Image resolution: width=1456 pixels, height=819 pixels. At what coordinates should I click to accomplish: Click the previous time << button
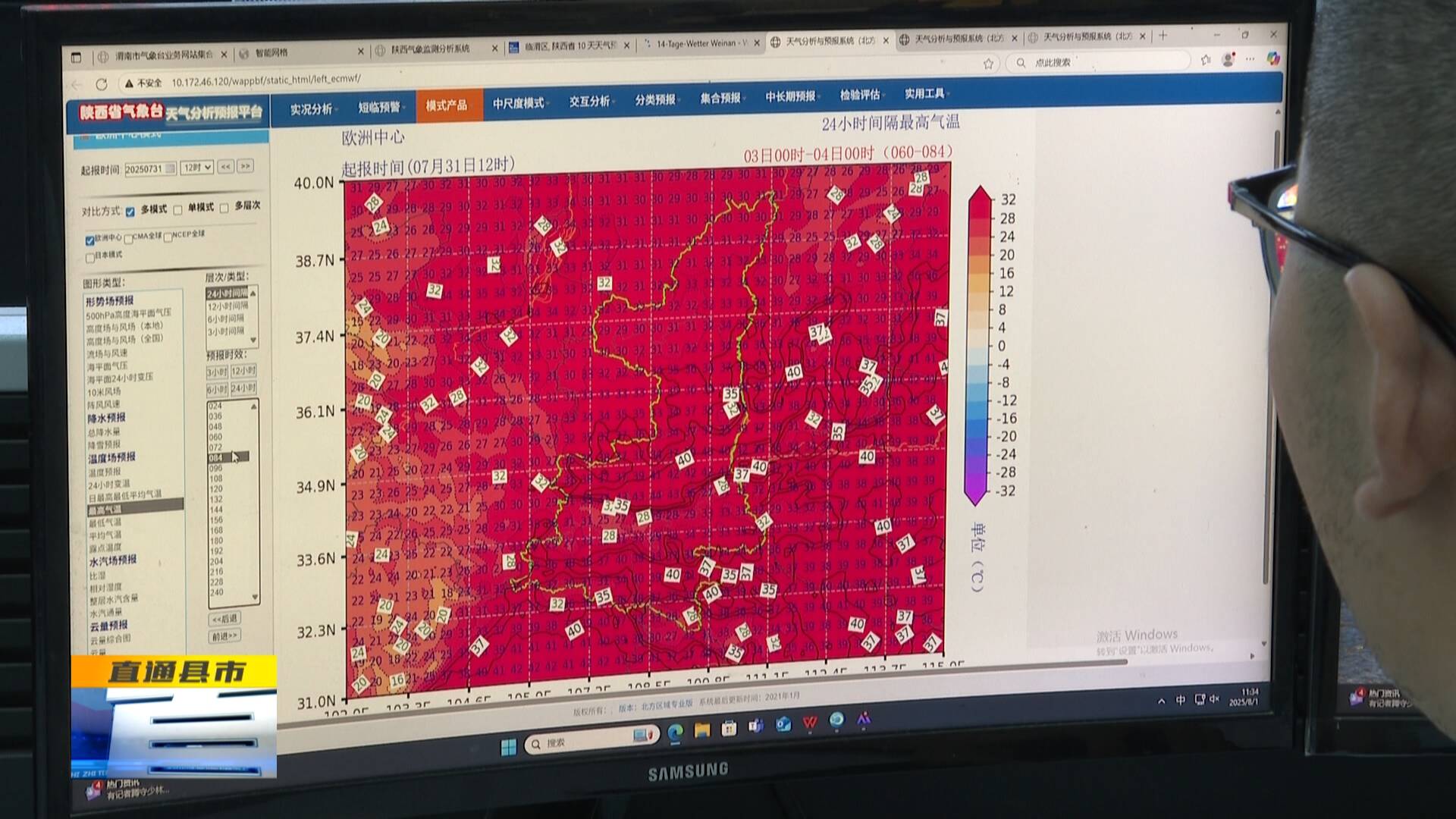[x=226, y=167]
